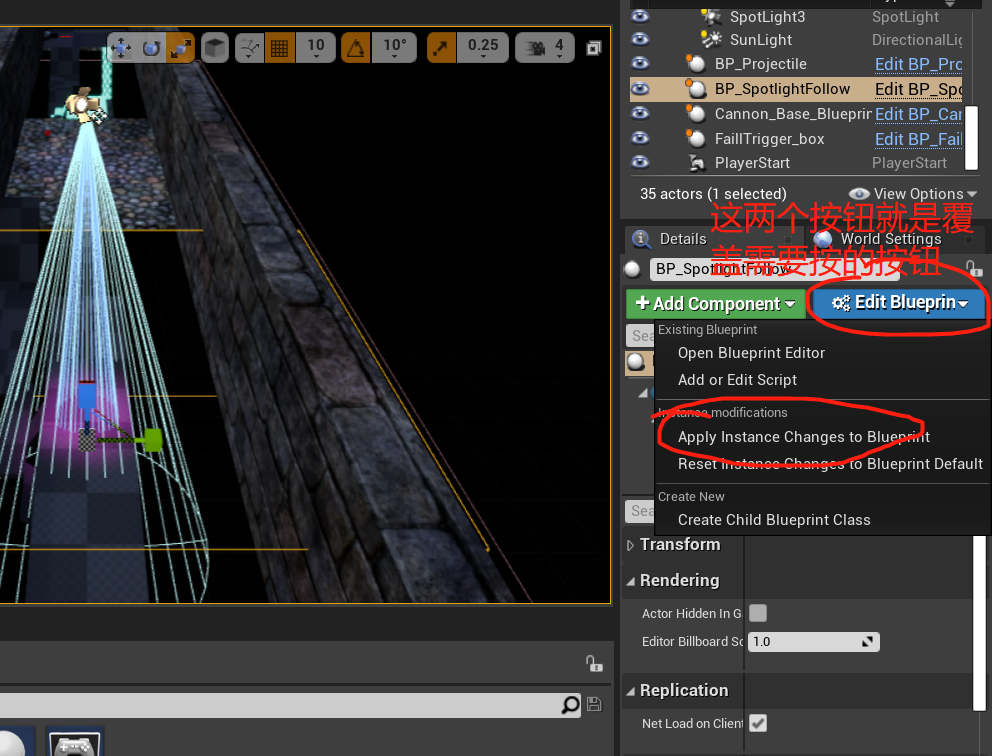992x756 pixels.
Task: Click the Add Component button
Action: click(715, 304)
